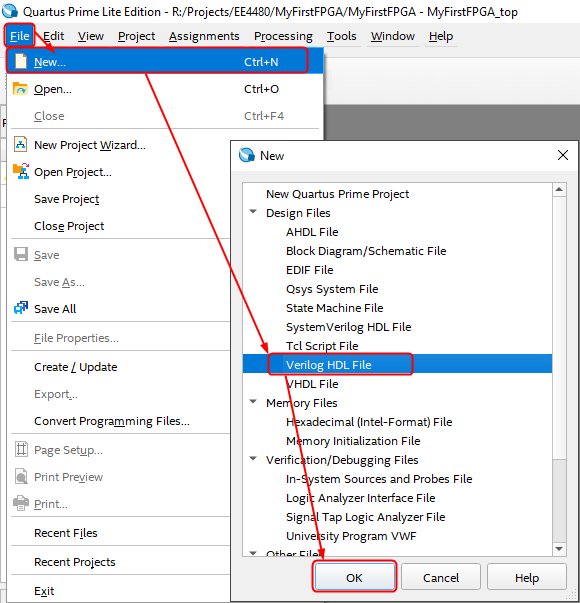Click the Save floppy disk icon
The height and width of the screenshot is (603, 580).
pos(21,255)
